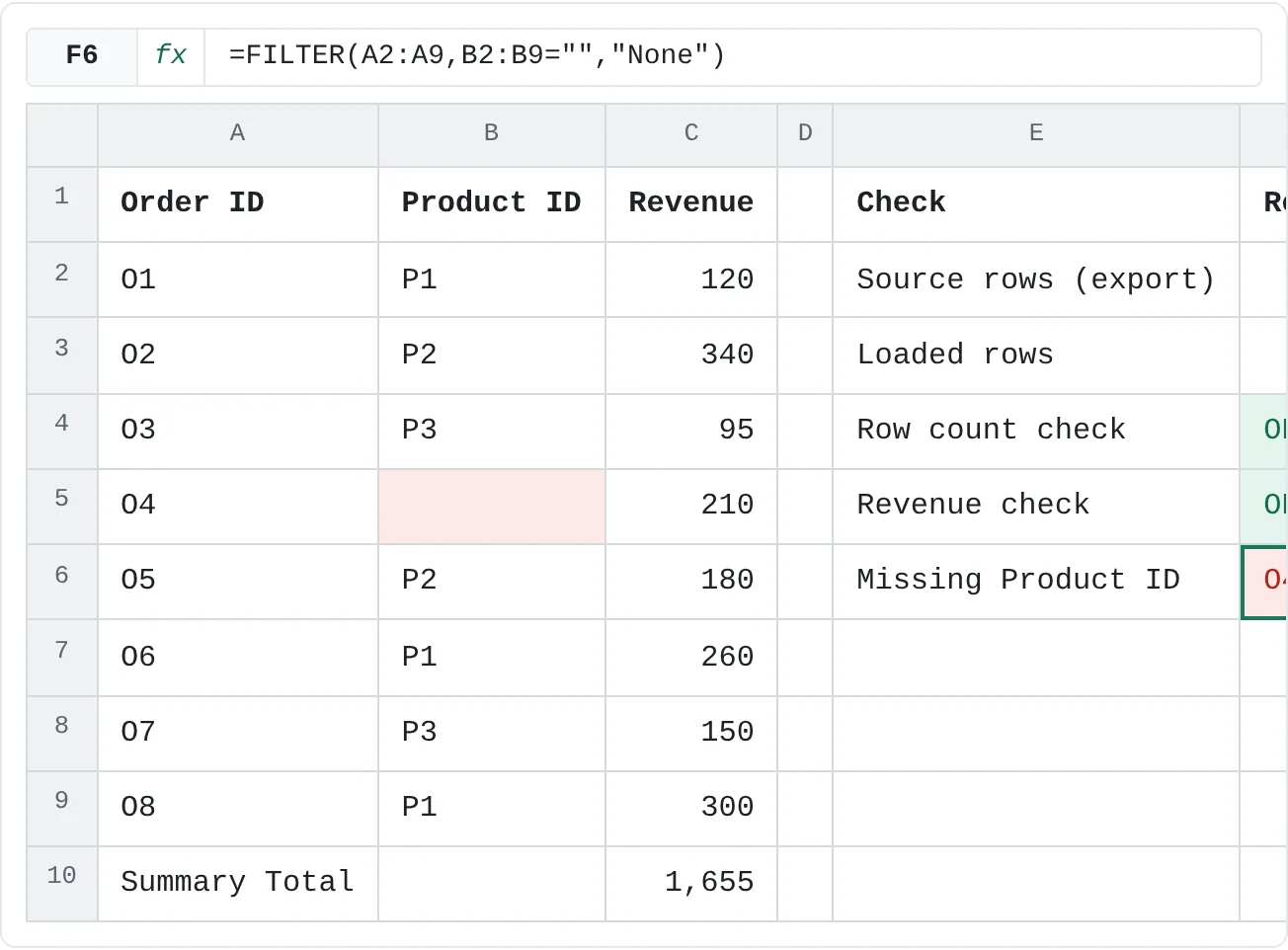
Task: Click total revenue cell 1,655
Action: tap(691, 884)
